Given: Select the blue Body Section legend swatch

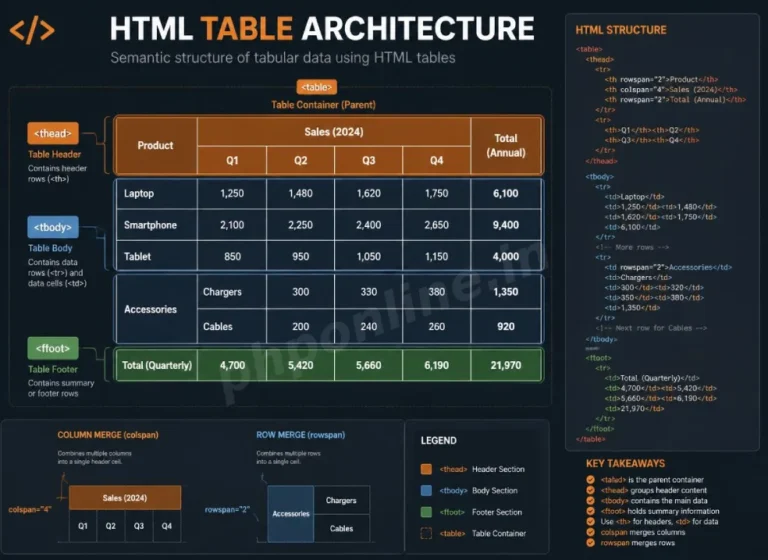Looking at the screenshot, I should coord(426,490).
